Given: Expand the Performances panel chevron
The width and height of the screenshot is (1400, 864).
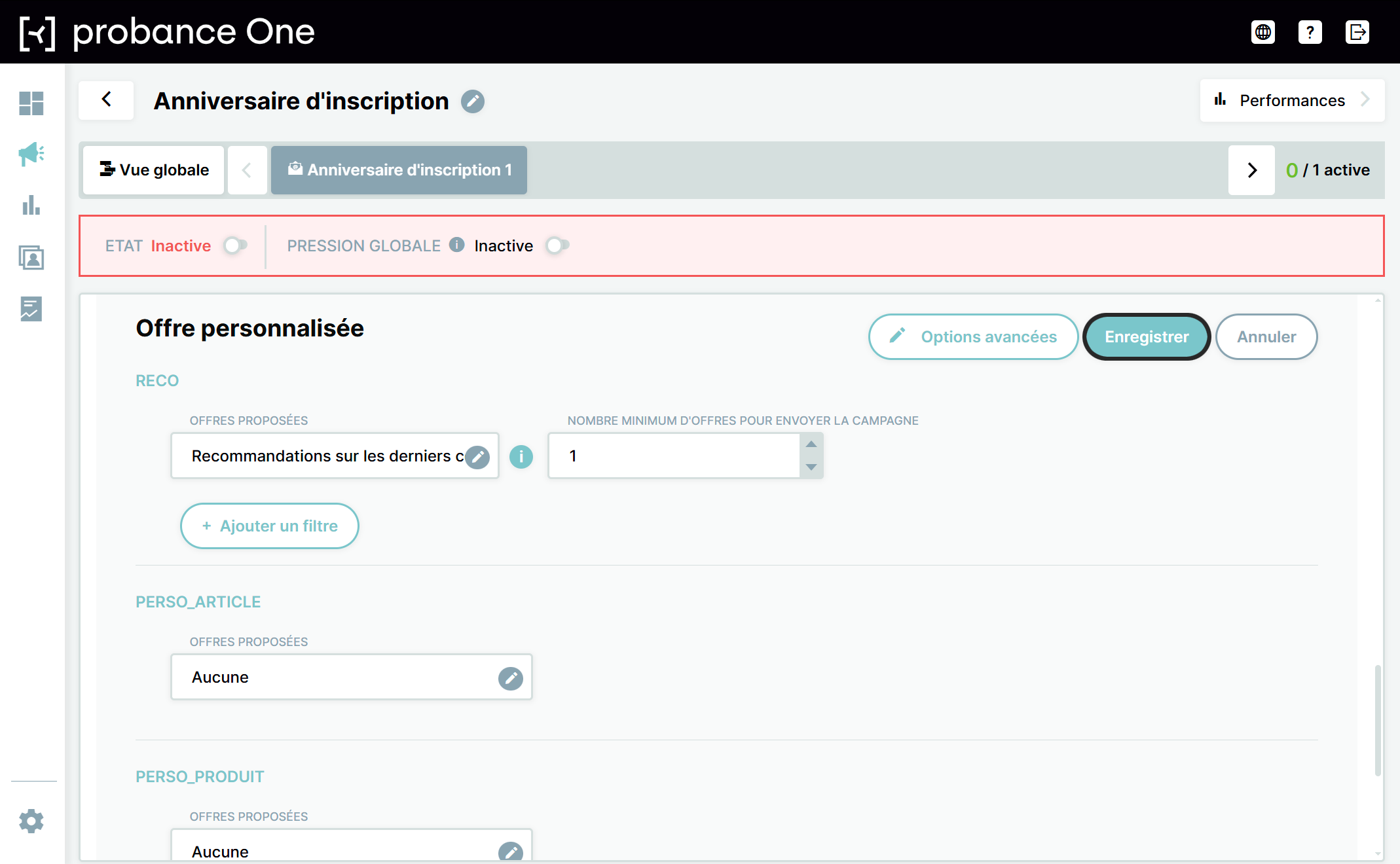Looking at the screenshot, I should tap(1365, 99).
